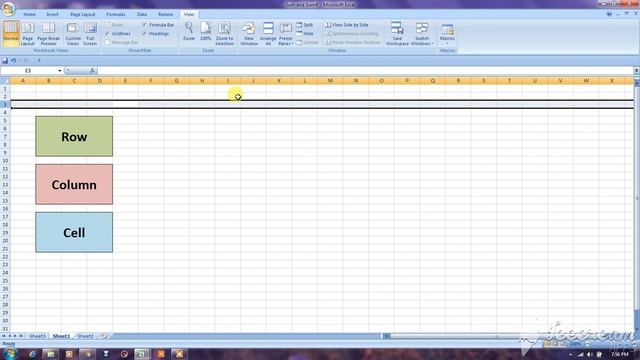Toggle the Gridlines checkbox

pos(107,33)
